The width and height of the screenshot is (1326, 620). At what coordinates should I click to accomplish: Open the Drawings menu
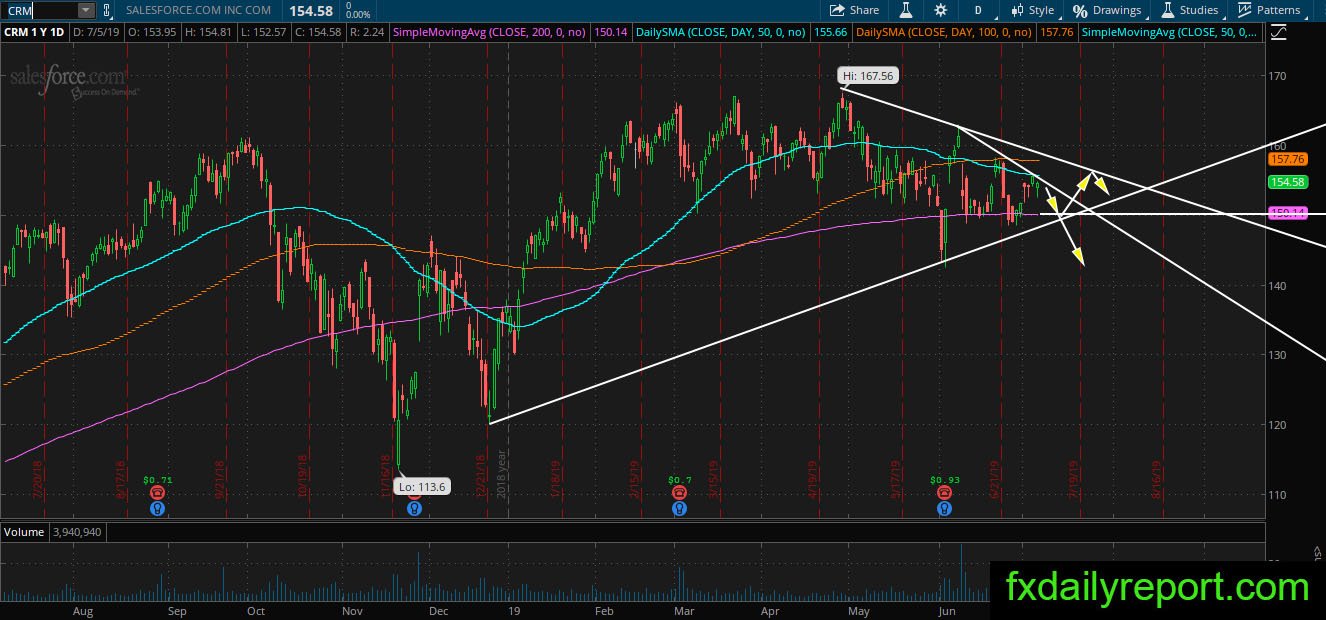(1108, 10)
